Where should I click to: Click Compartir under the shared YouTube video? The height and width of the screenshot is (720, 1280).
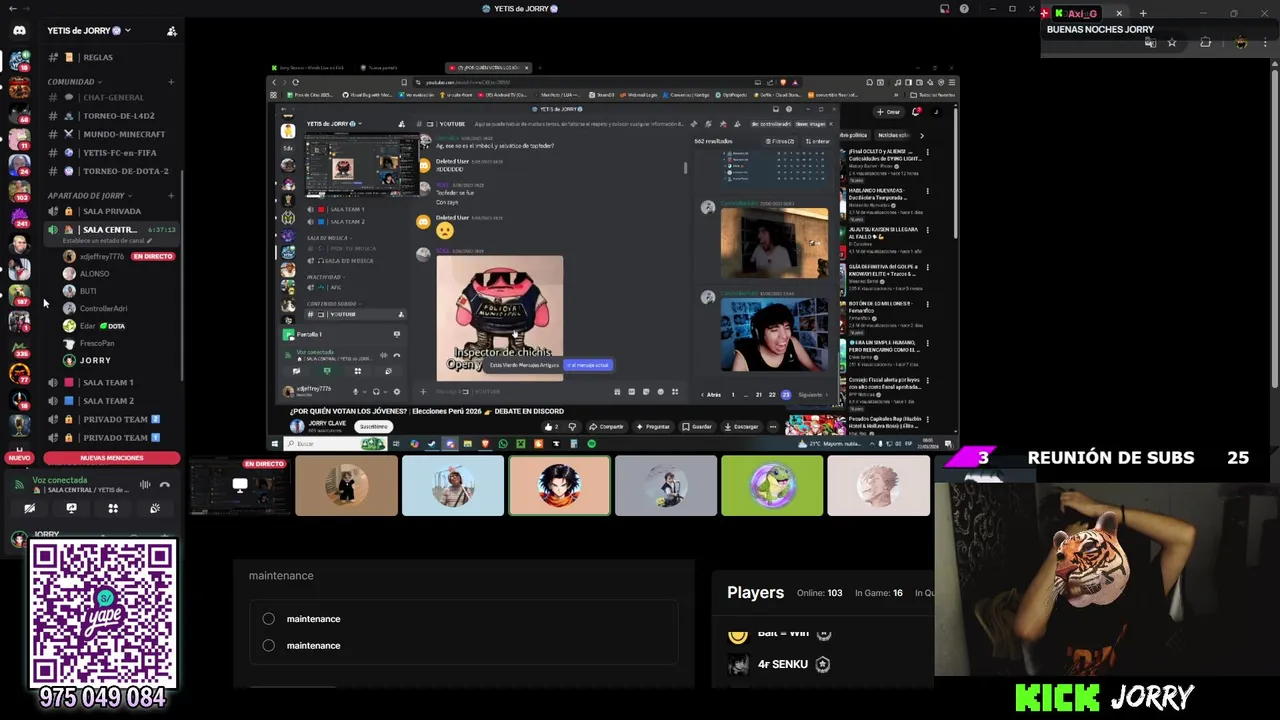(606, 426)
